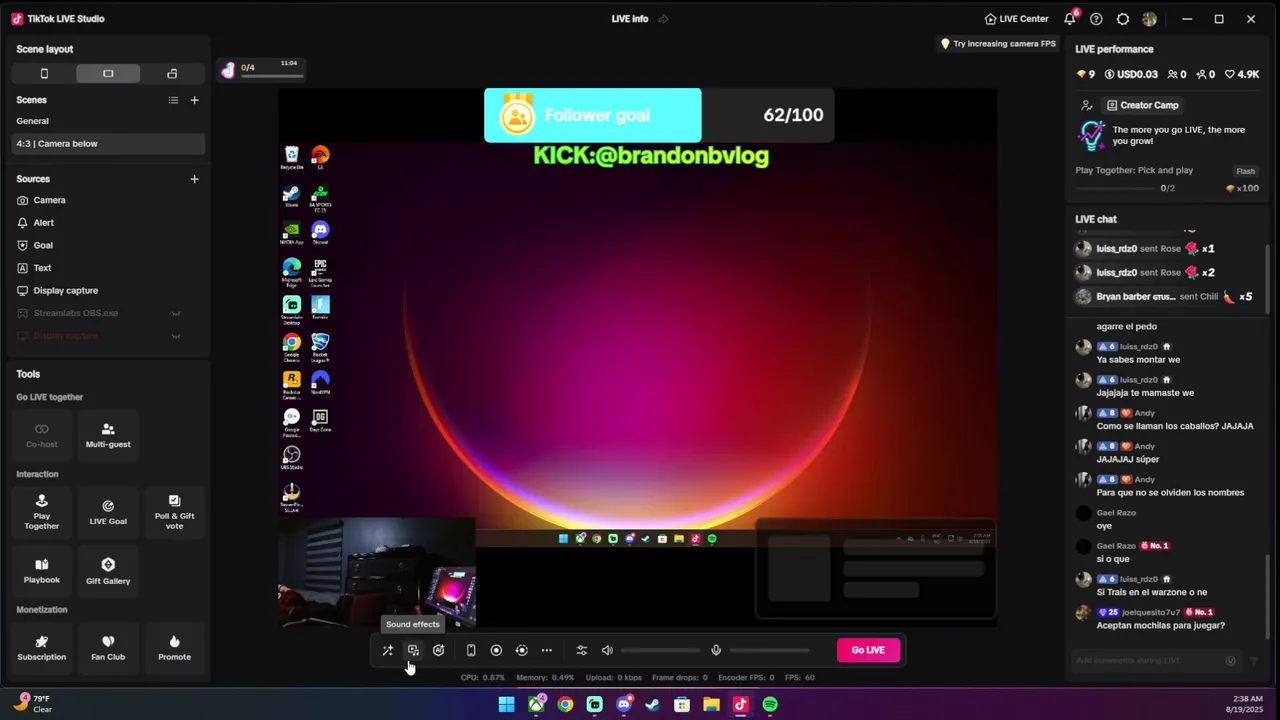Click the replay capture toolbar icon
This screenshot has height=720, width=1280.
click(x=521, y=650)
